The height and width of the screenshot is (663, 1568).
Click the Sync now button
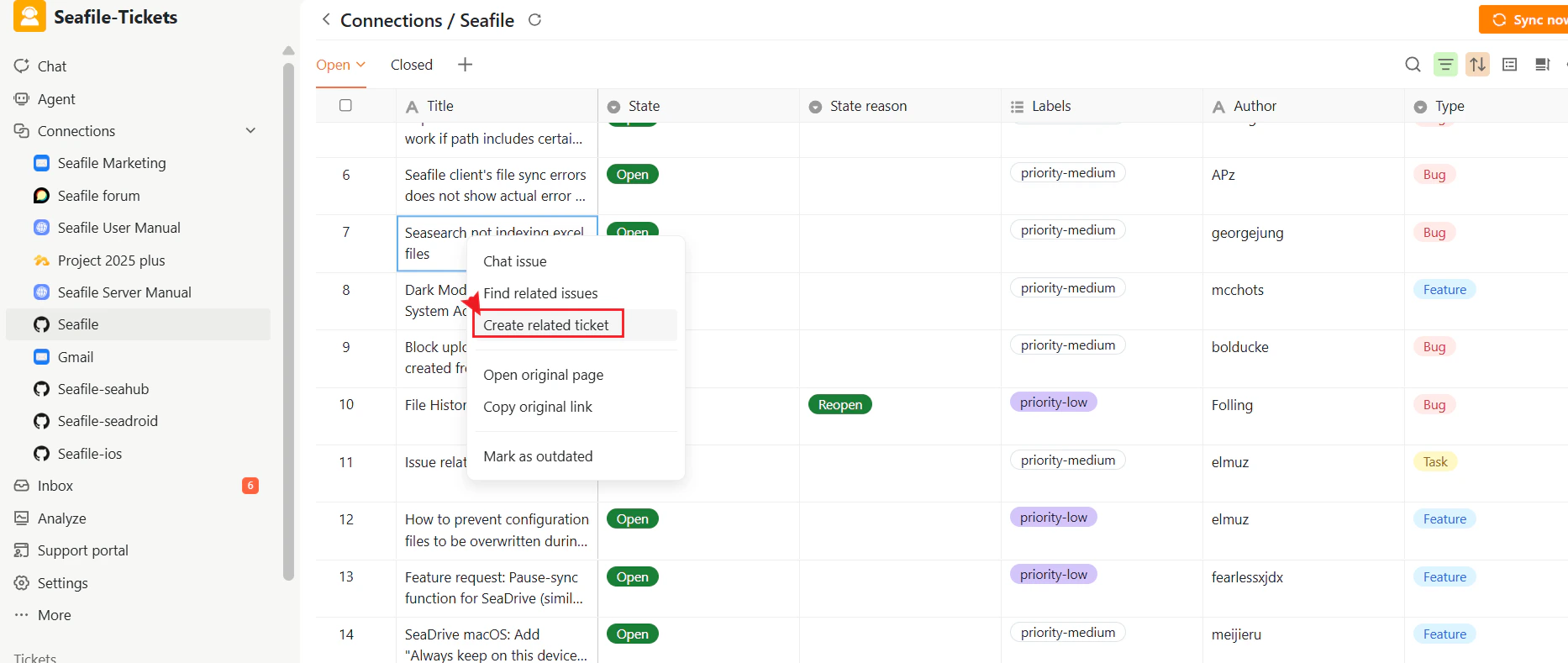(x=1523, y=19)
